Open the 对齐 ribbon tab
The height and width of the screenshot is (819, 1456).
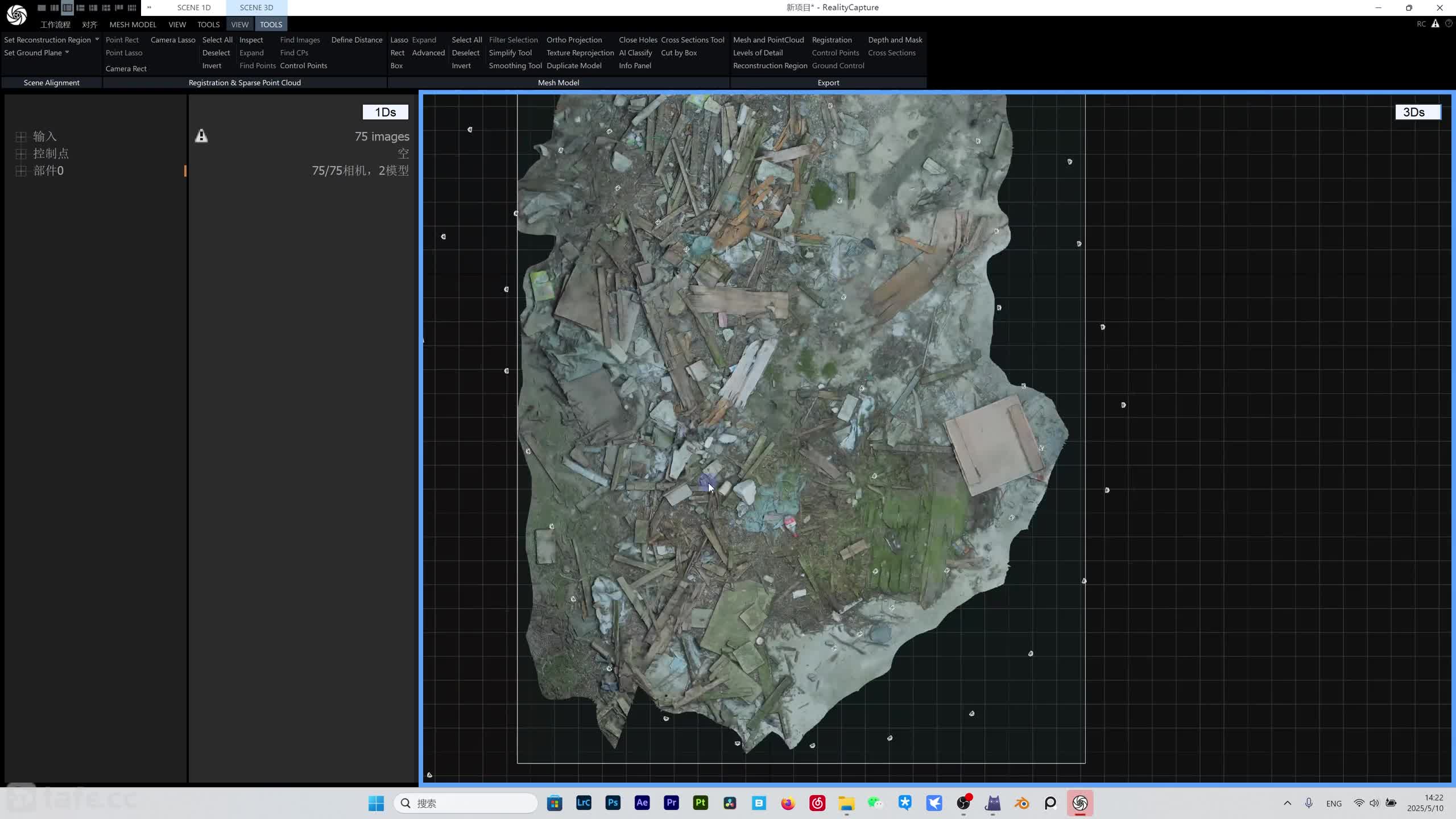(x=89, y=24)
